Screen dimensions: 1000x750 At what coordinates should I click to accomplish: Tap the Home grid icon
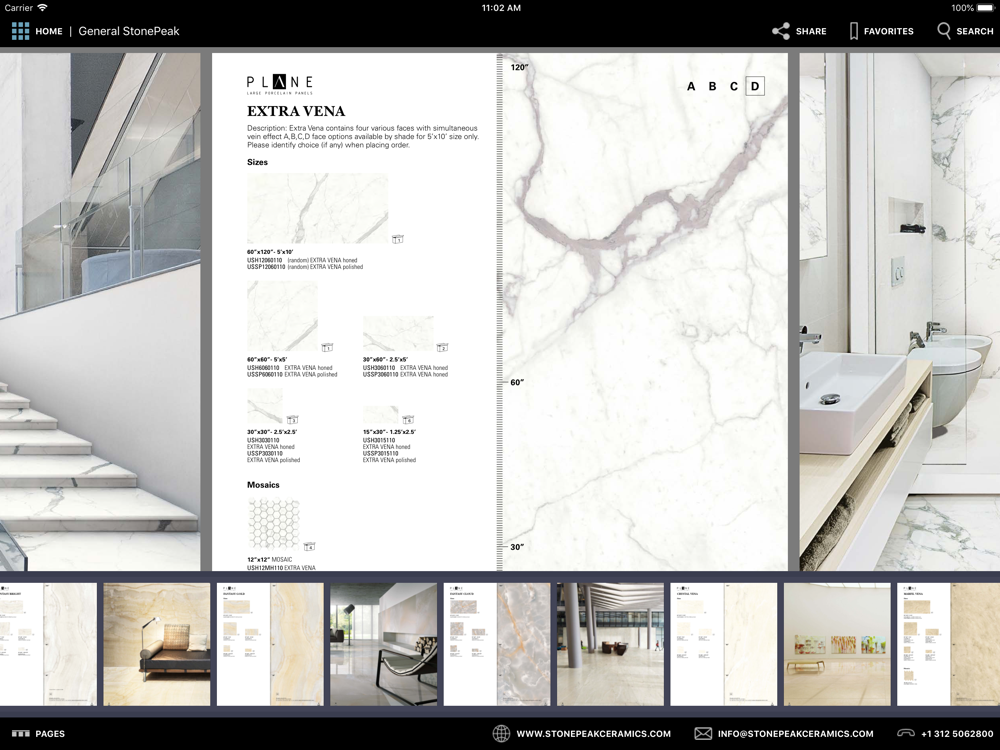click(x=20, y=31)
